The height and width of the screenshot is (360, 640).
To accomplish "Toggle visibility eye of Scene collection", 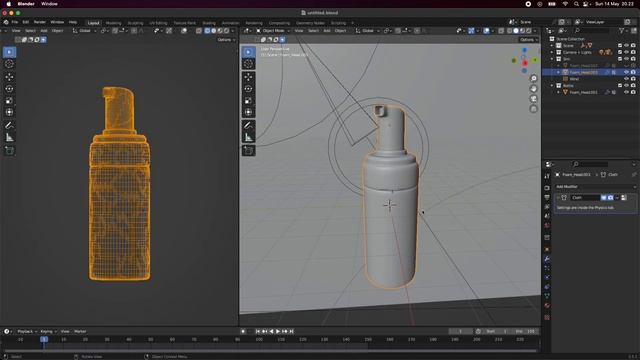I will coord(627,46).
